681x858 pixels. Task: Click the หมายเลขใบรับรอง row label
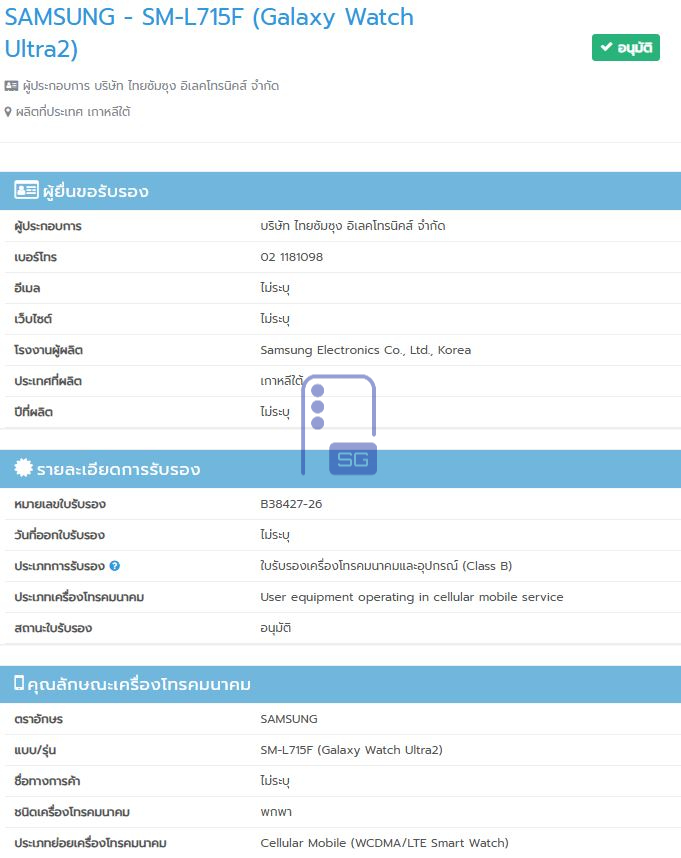pyautogui.click(x=60, y=504)
